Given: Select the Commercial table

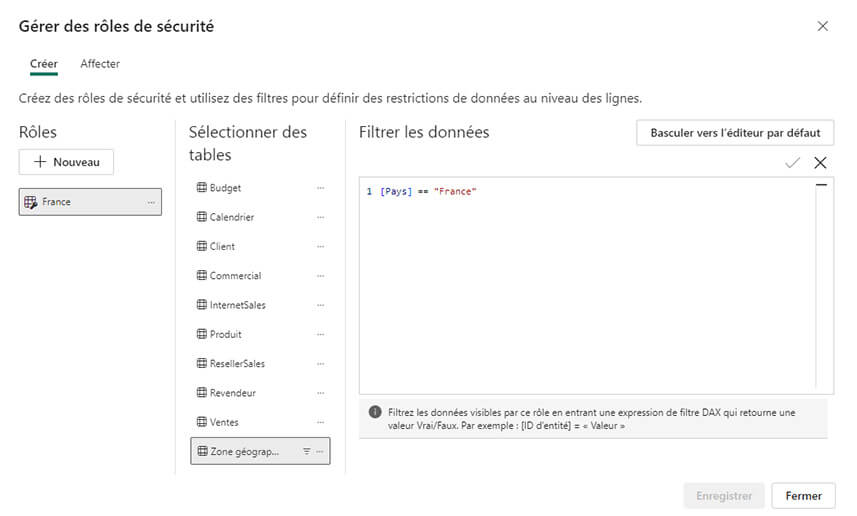Looking at the screenshot, I should click(x=260, y=275).
